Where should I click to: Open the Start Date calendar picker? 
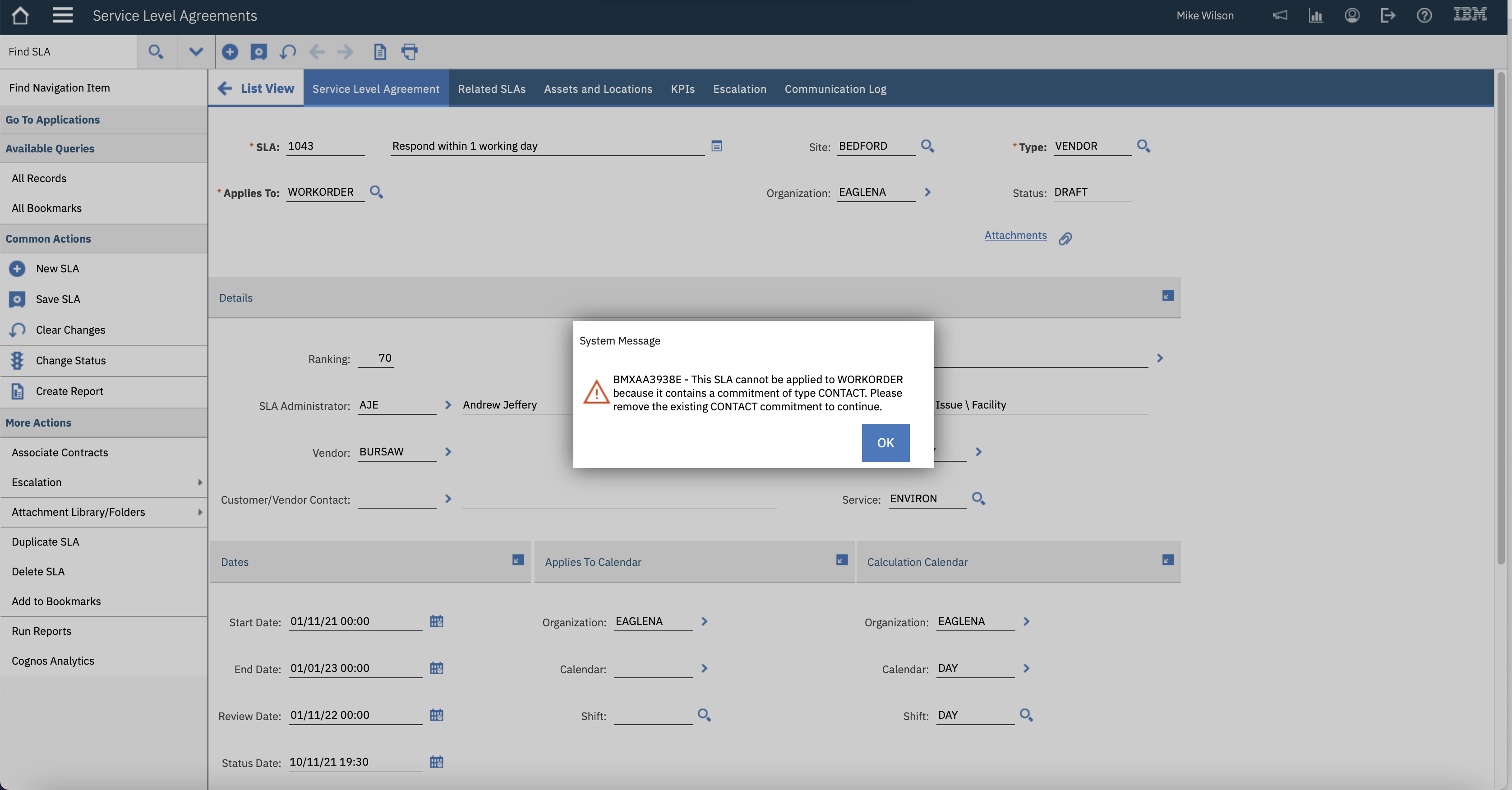[x=436, y=621]
